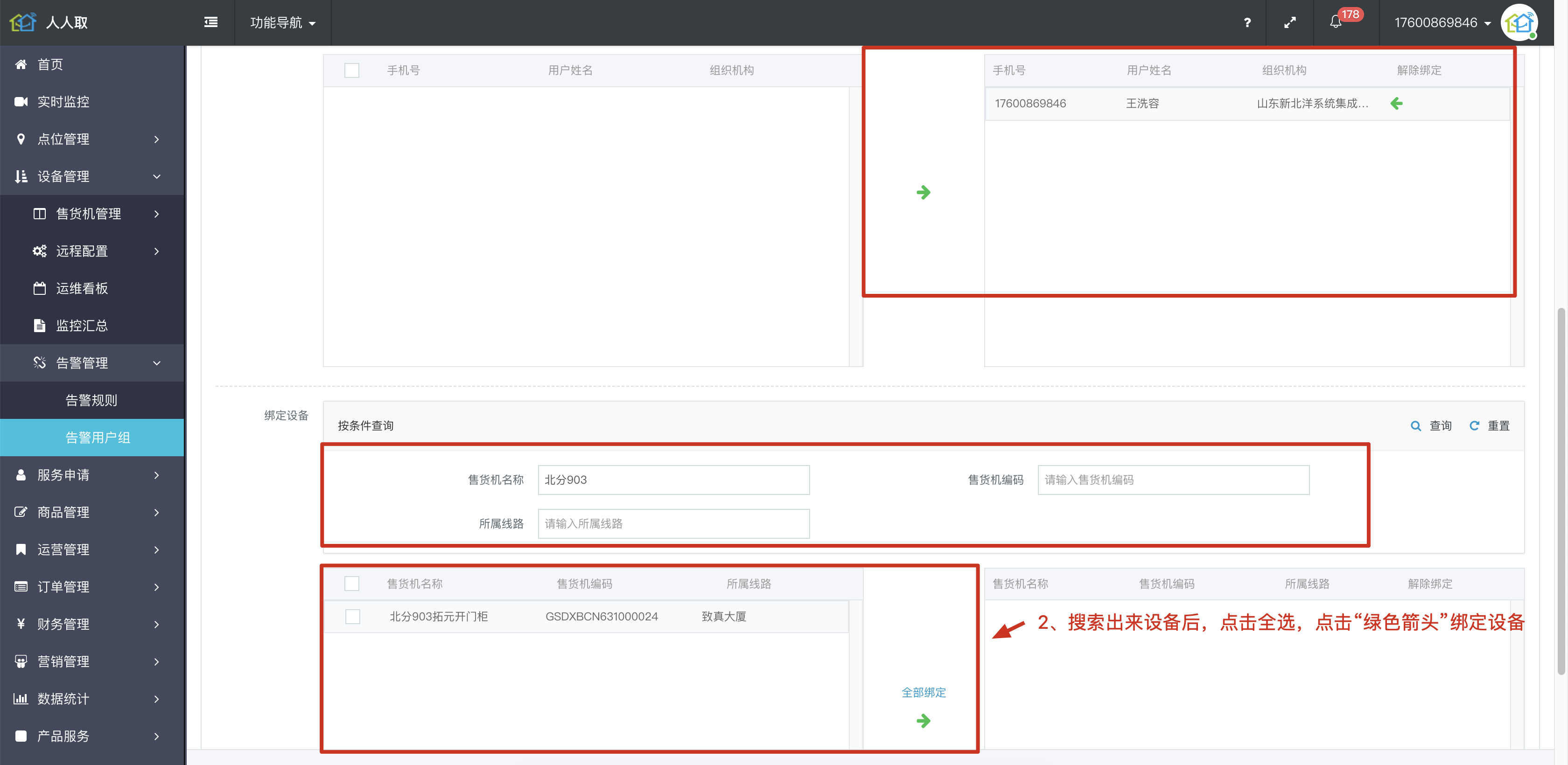Click 订单管理 list icon

point(21,587)
